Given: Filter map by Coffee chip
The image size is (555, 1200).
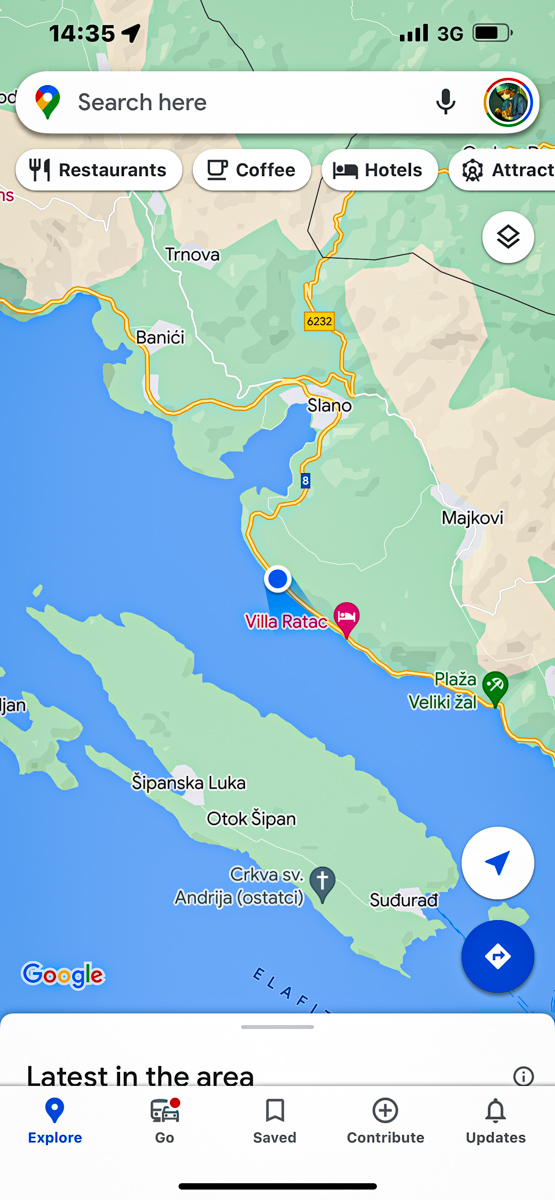Looking at the screenshot, I should [x=251, y=170].
